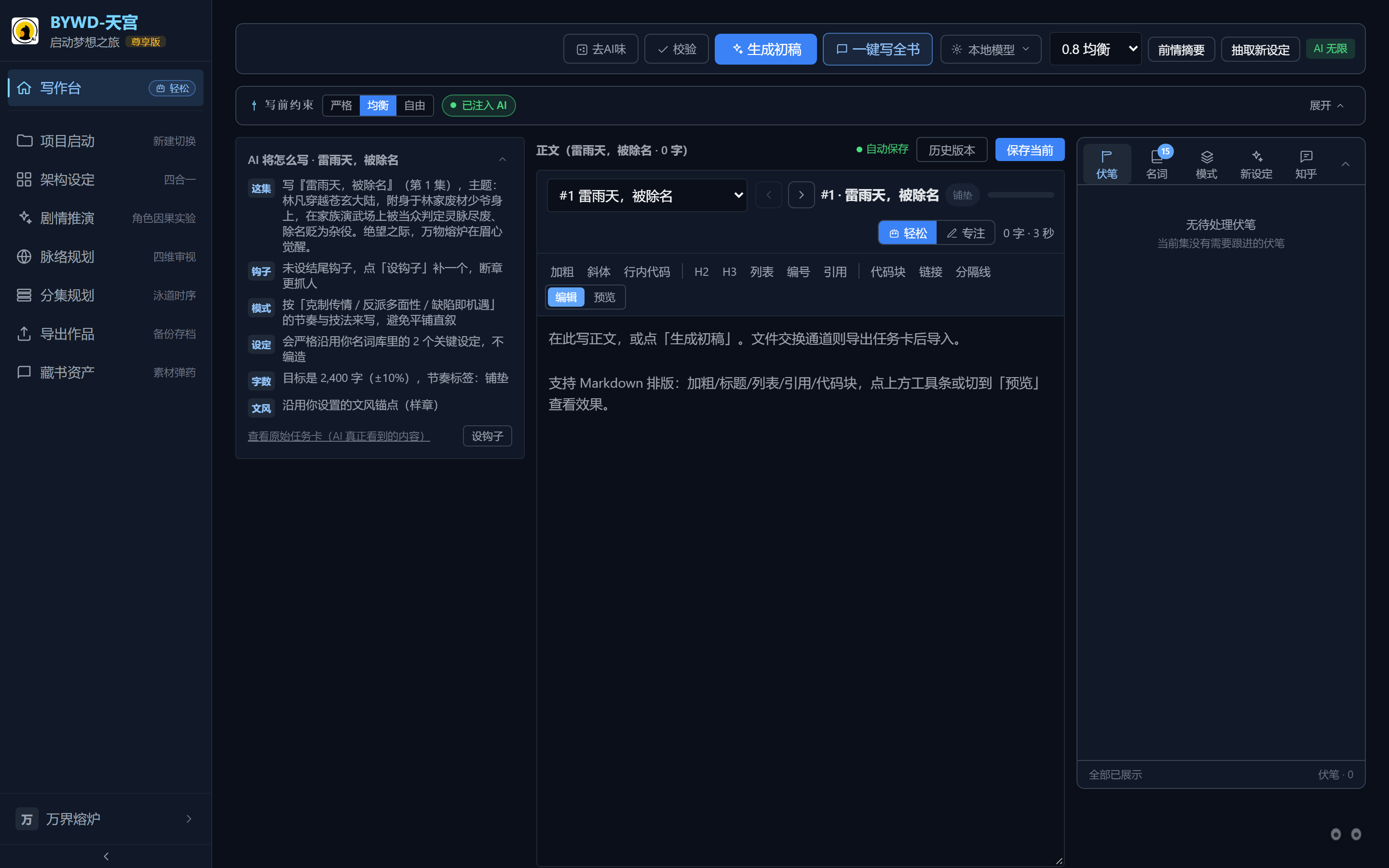This screenshot has width=1389, height=868.
Task: Go to previous episode arrow
Action: pos(769,195)
